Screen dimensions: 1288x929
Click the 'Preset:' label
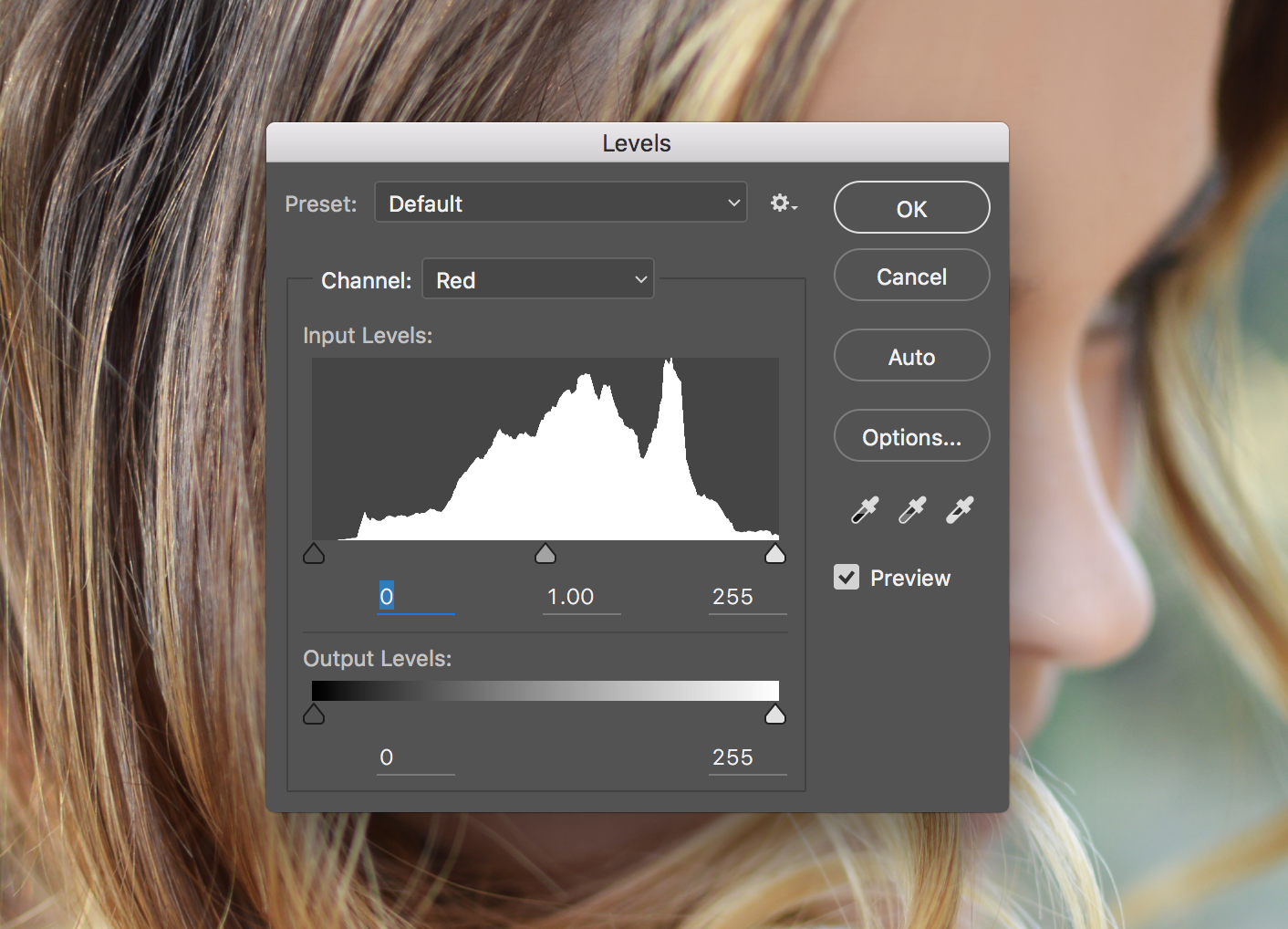[x=321, y=204]
